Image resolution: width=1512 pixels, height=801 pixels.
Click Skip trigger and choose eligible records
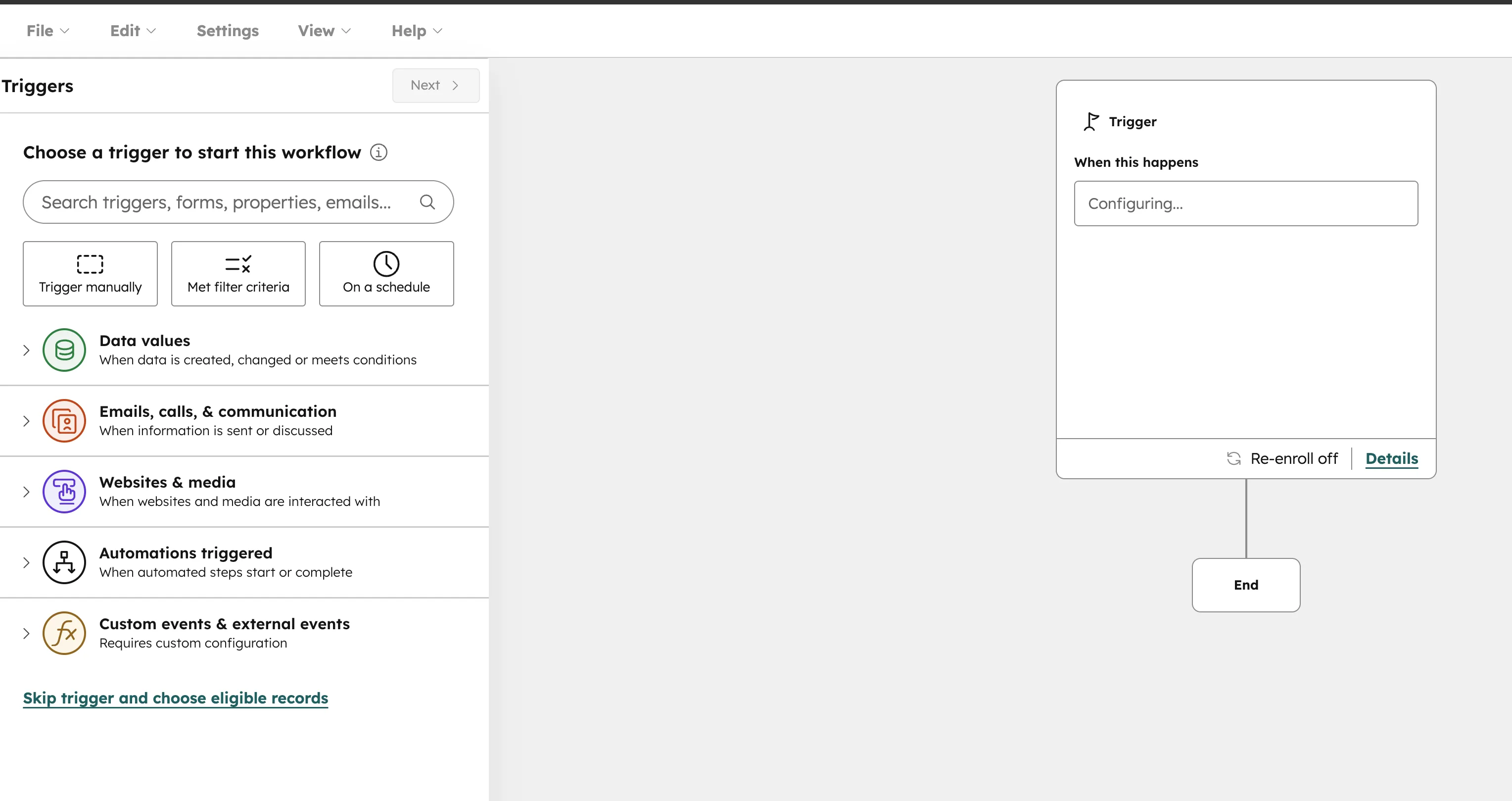click(x=176, y=698)
